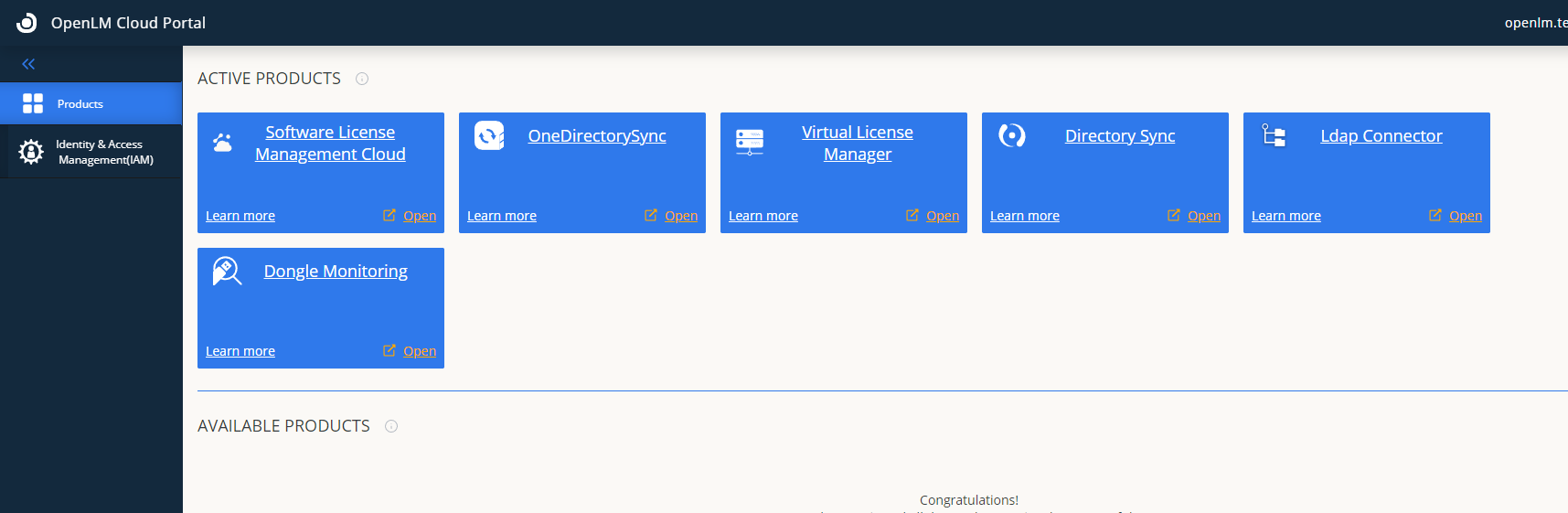
Task: Open the Virtual License Manager product
Action: (x=942, y=216)
